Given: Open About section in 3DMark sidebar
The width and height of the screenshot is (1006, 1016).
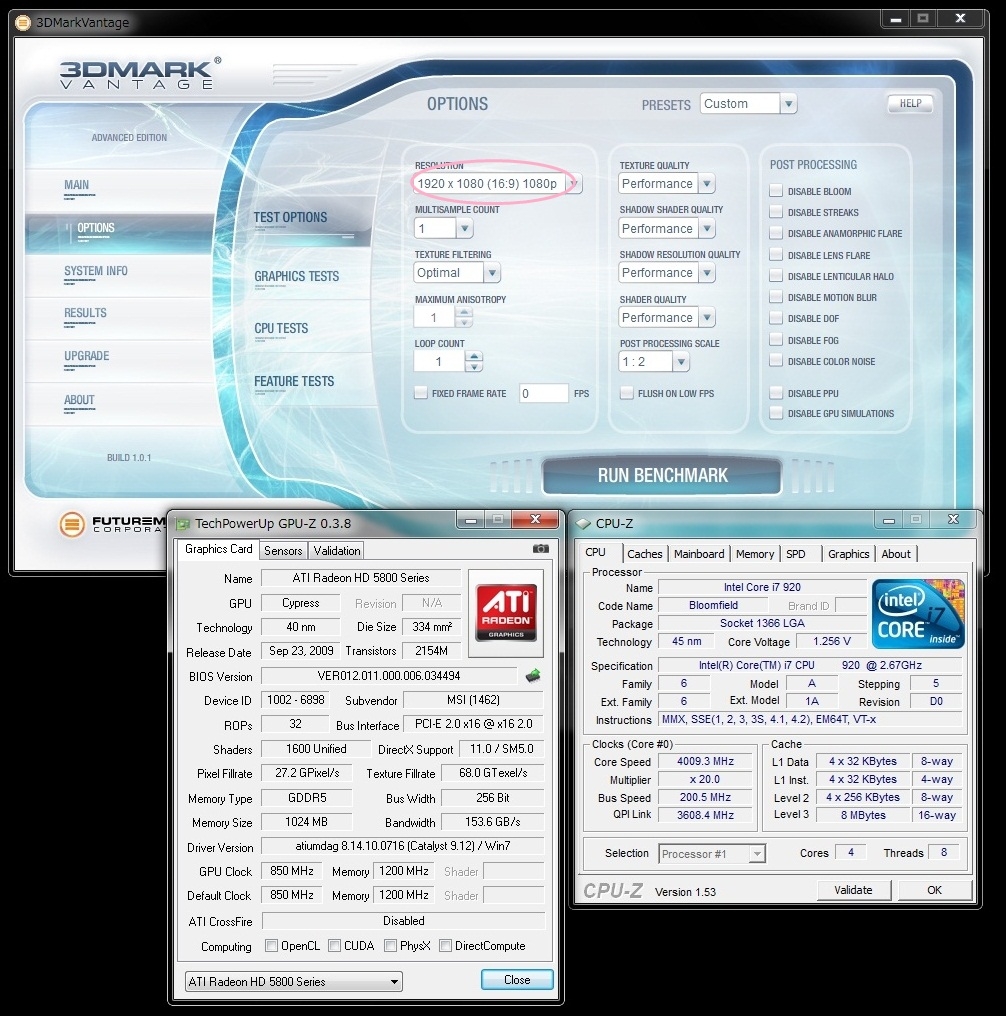Looking at the screenshot, I should click(79, 400).
